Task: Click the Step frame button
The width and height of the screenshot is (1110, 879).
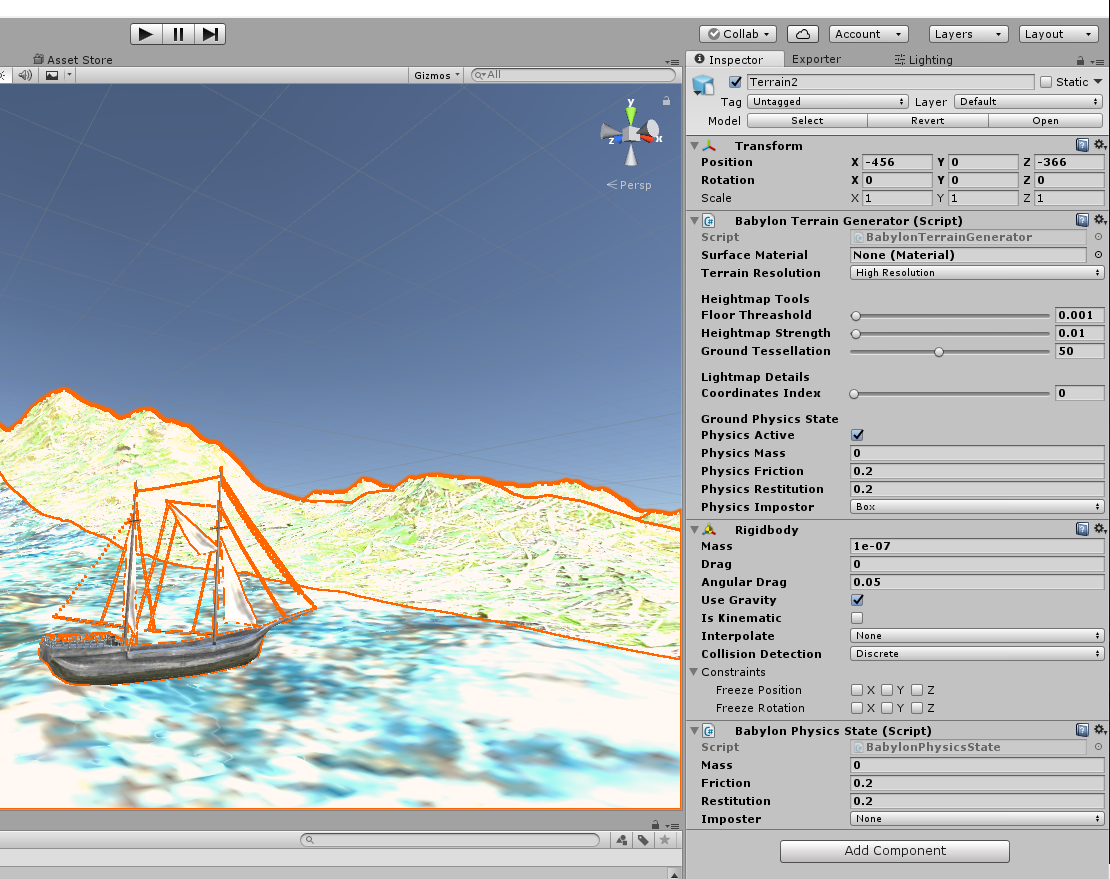Action: (210, 34)
